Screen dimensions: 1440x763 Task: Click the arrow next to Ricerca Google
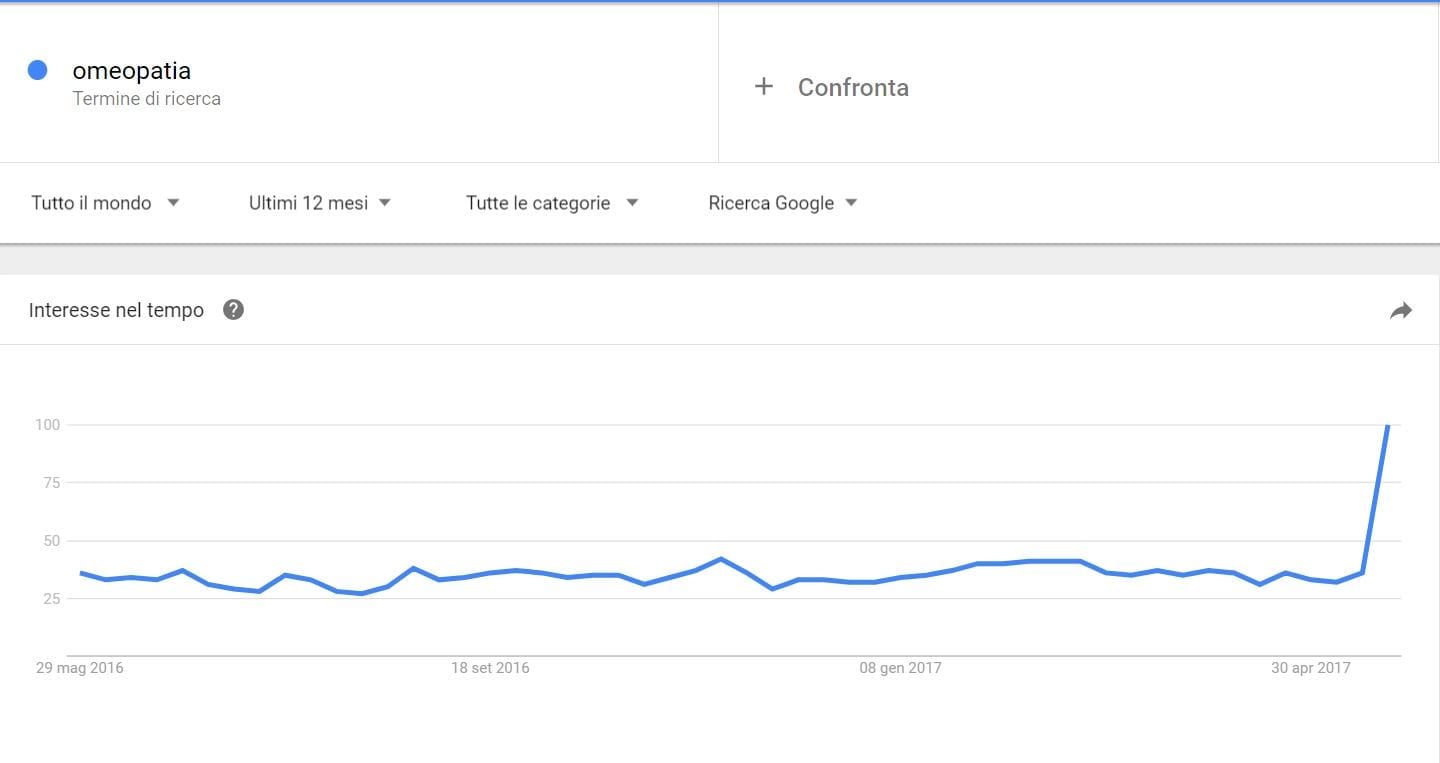[x=851, y=203]
